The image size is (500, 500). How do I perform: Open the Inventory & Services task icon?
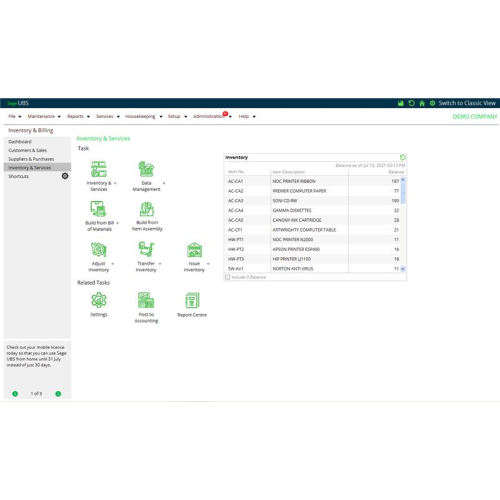pyautogui.click(x=99, y=169)
